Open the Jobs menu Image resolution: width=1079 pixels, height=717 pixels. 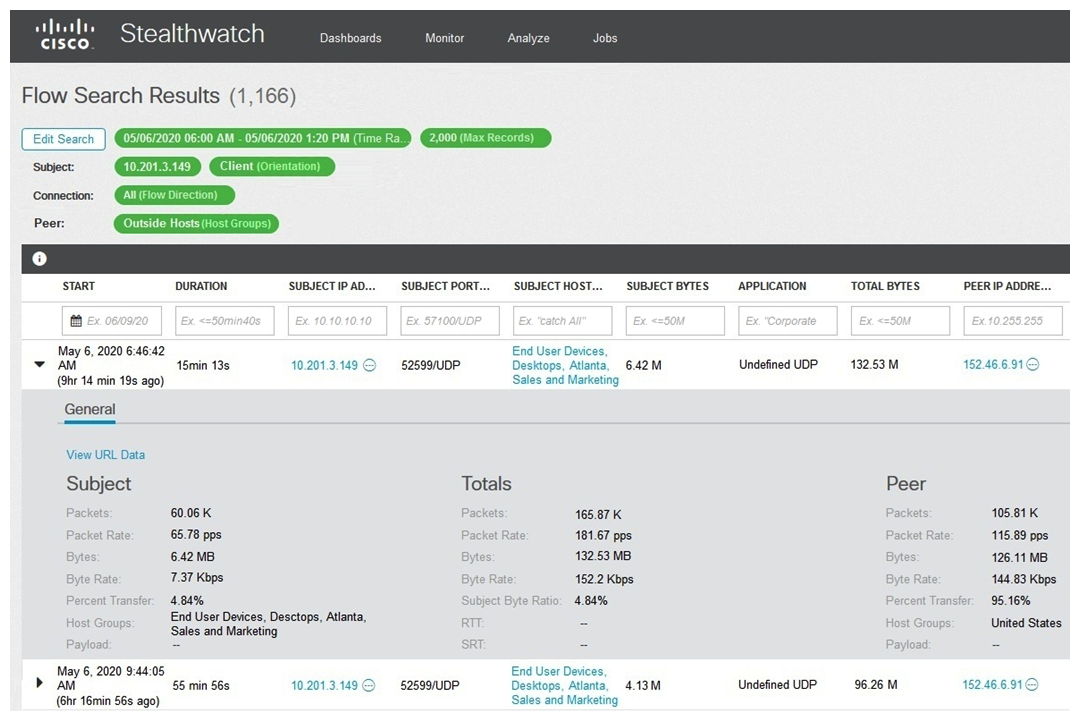pos(605,39)
